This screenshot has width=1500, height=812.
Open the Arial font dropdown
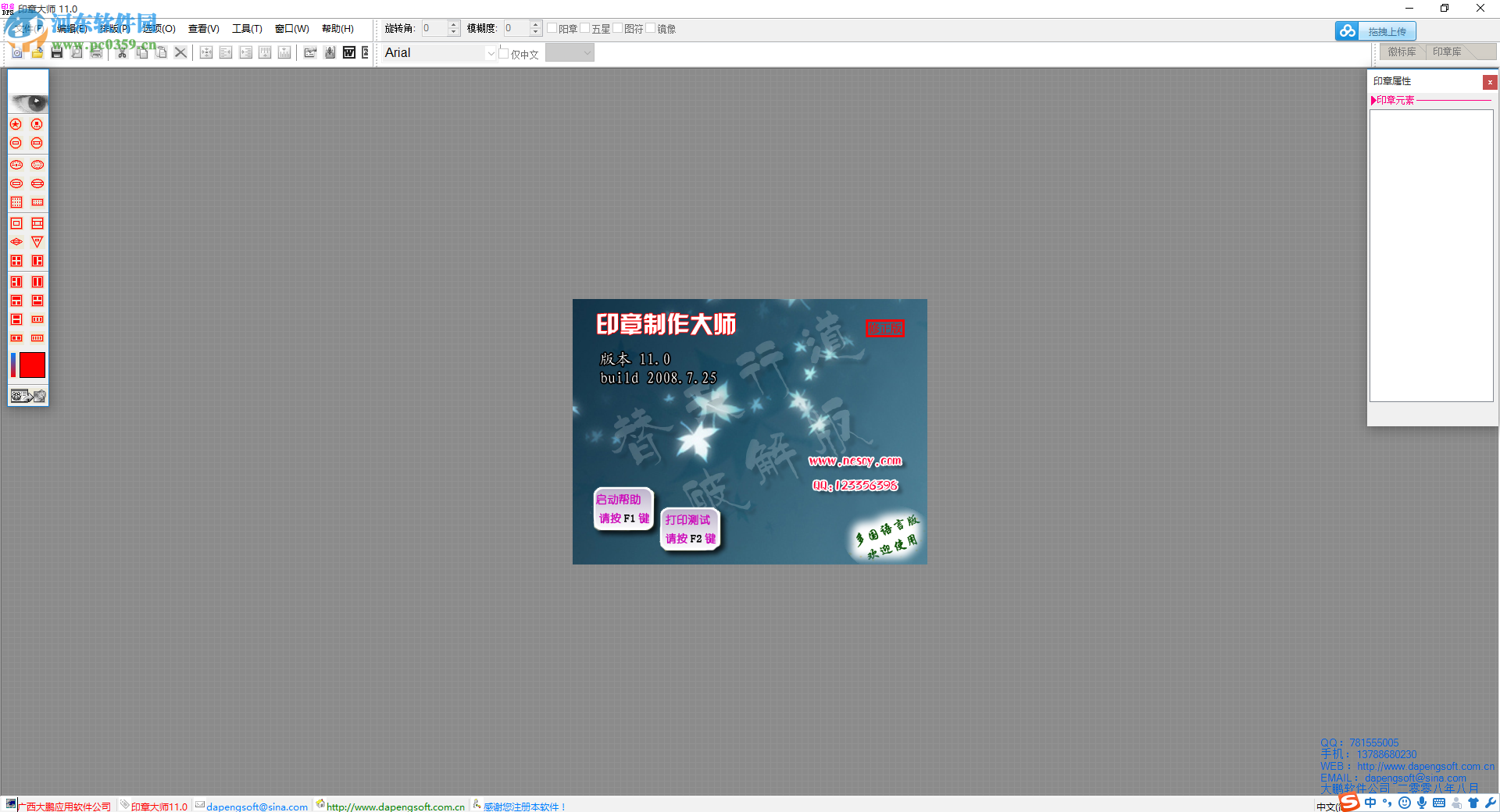(x=491, y=53)
